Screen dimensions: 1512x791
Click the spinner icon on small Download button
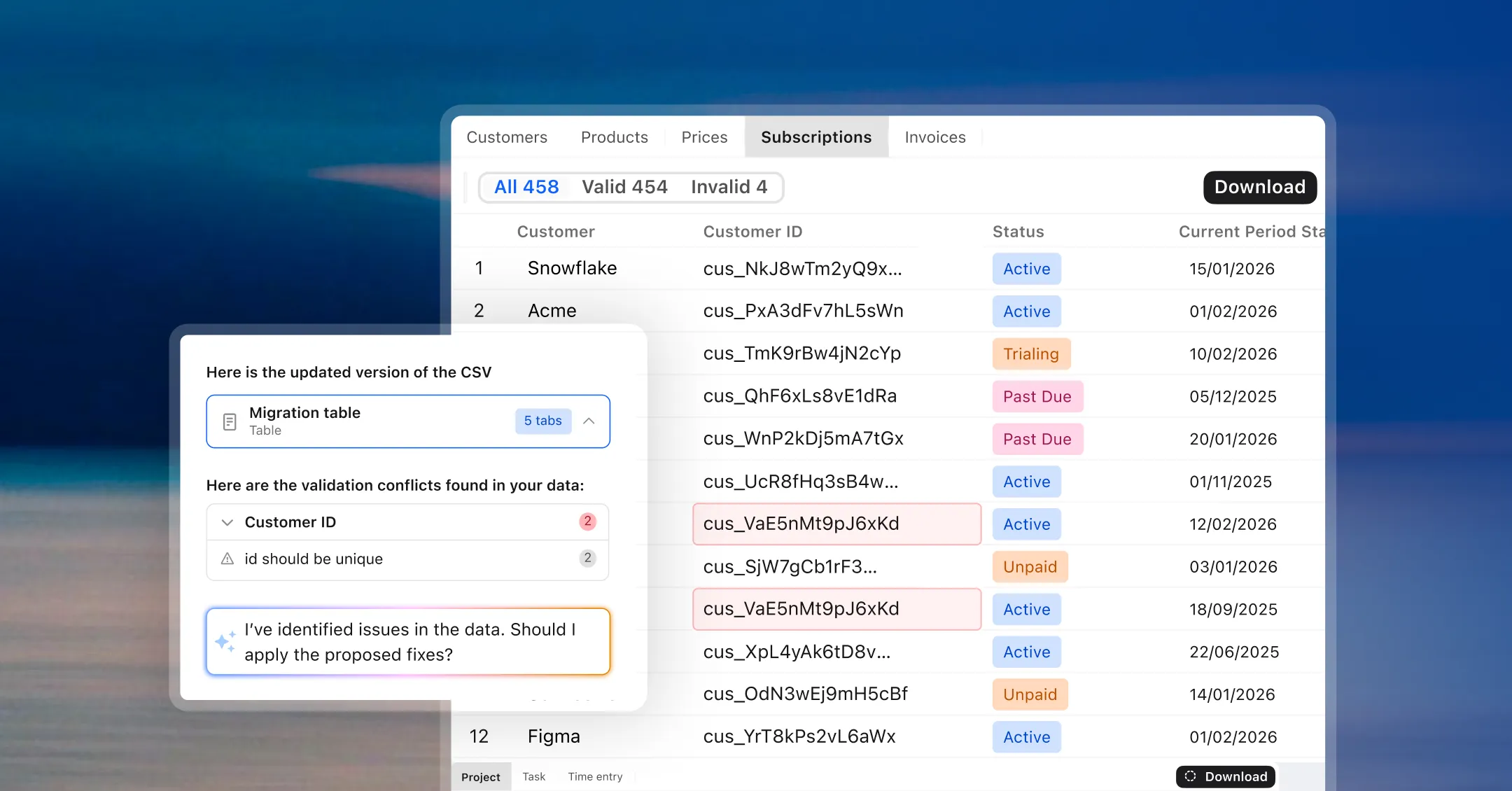click(1190, 776)
